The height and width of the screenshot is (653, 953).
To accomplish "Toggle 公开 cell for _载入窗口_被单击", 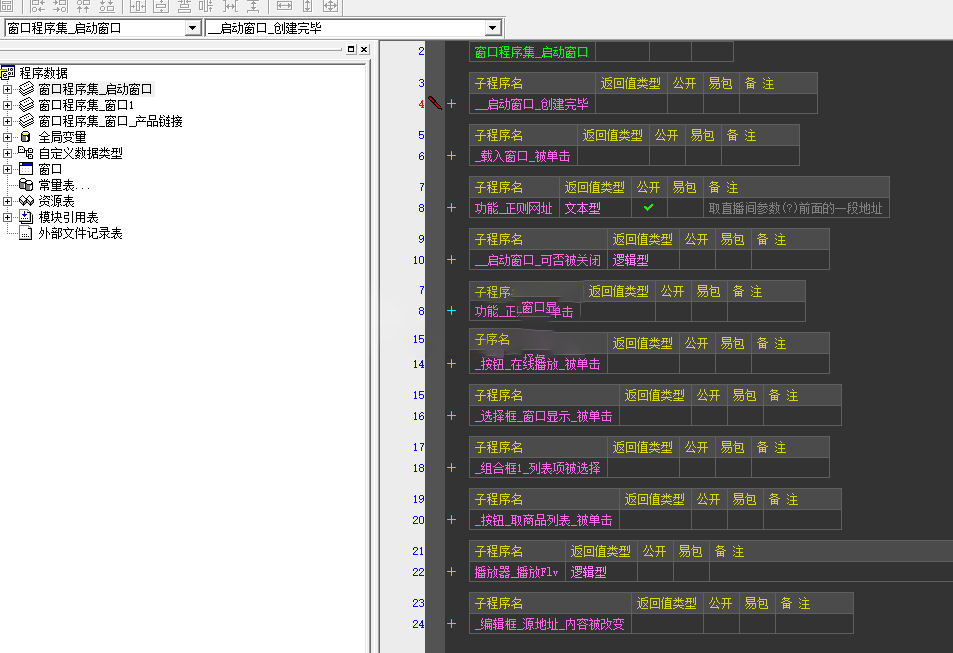I will [x=667, y=156].
